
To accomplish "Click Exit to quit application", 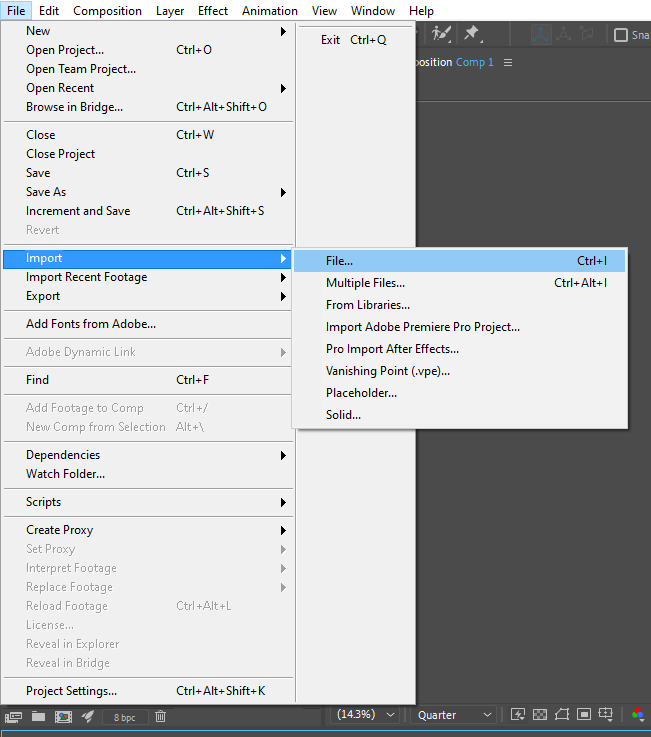I will pyautogui.click(x=356, y=40).
